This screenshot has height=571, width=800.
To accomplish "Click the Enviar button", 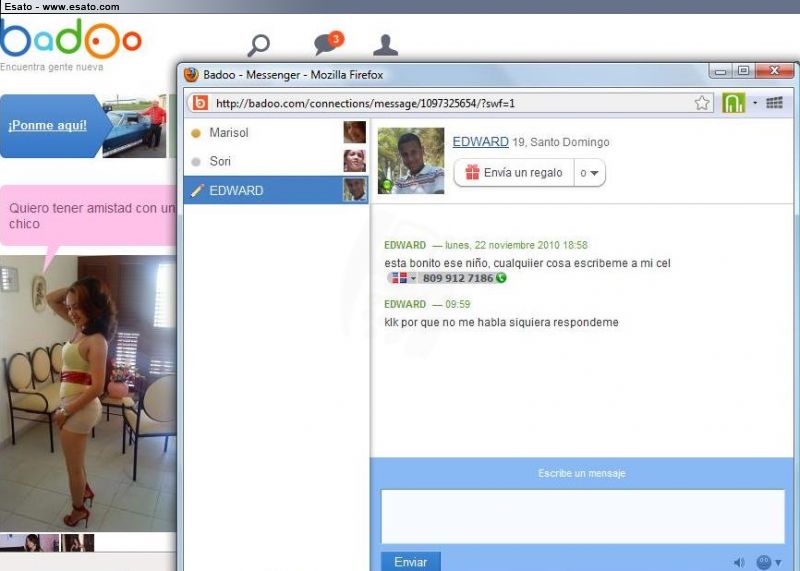I will [411, 561].
